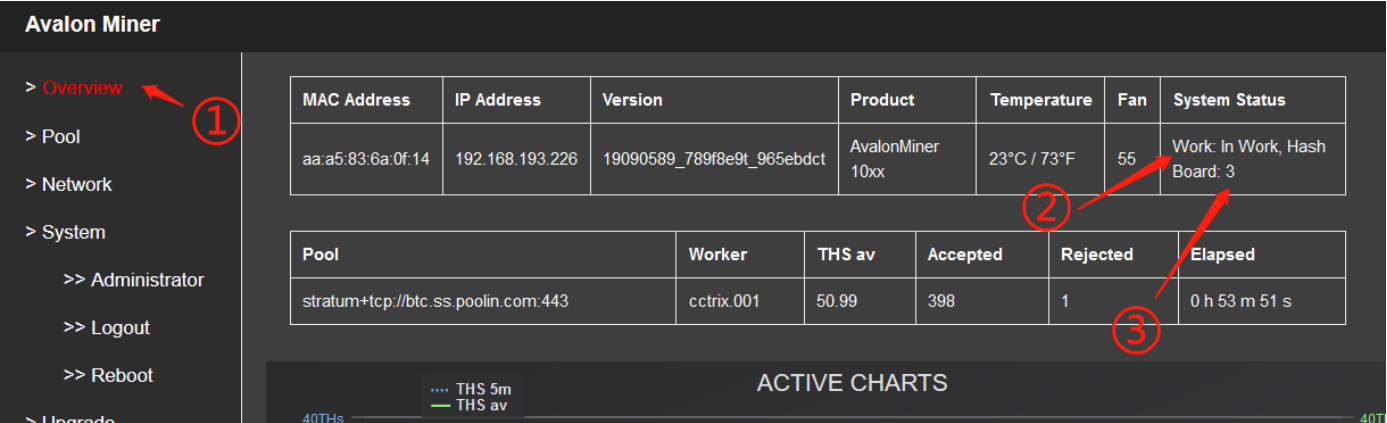The width and height of the screenshot is (1387, 423).
Task: Click the pool URL stratum+tcp://btc.ss.poolin.com:443
Action: click(435, 301)
